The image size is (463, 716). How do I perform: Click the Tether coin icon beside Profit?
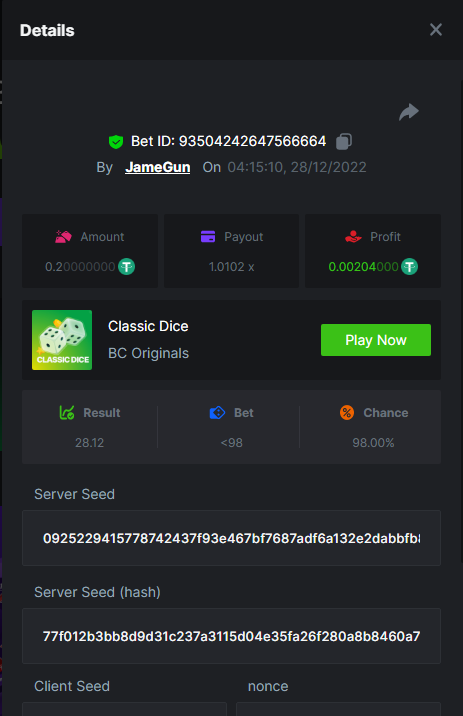(410, 267)
